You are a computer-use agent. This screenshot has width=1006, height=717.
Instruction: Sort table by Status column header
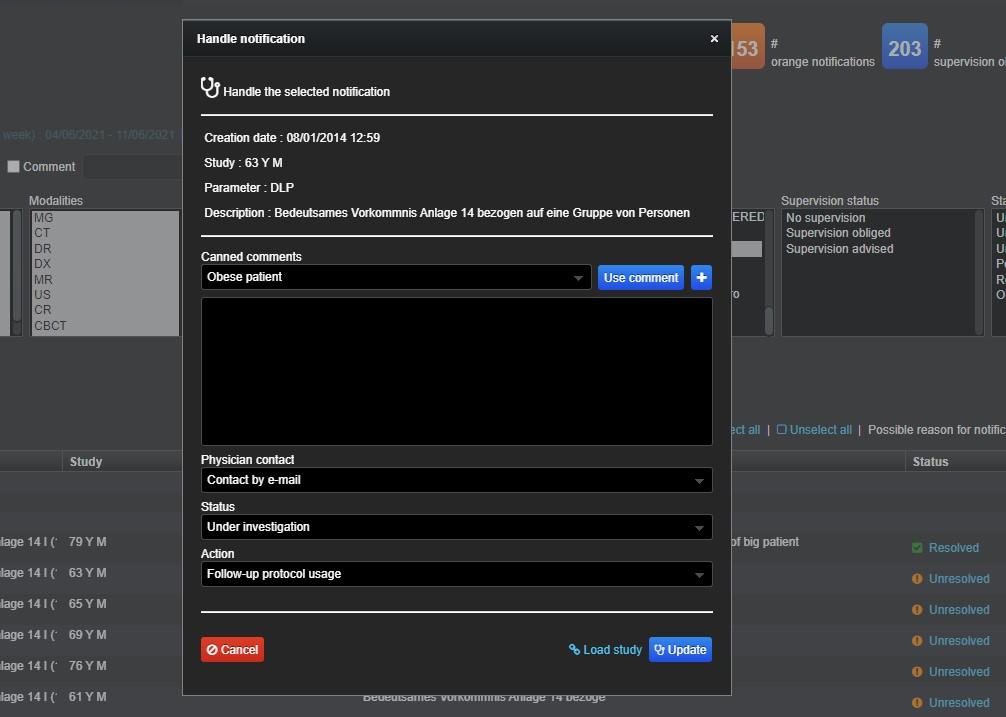pos(930,462)
